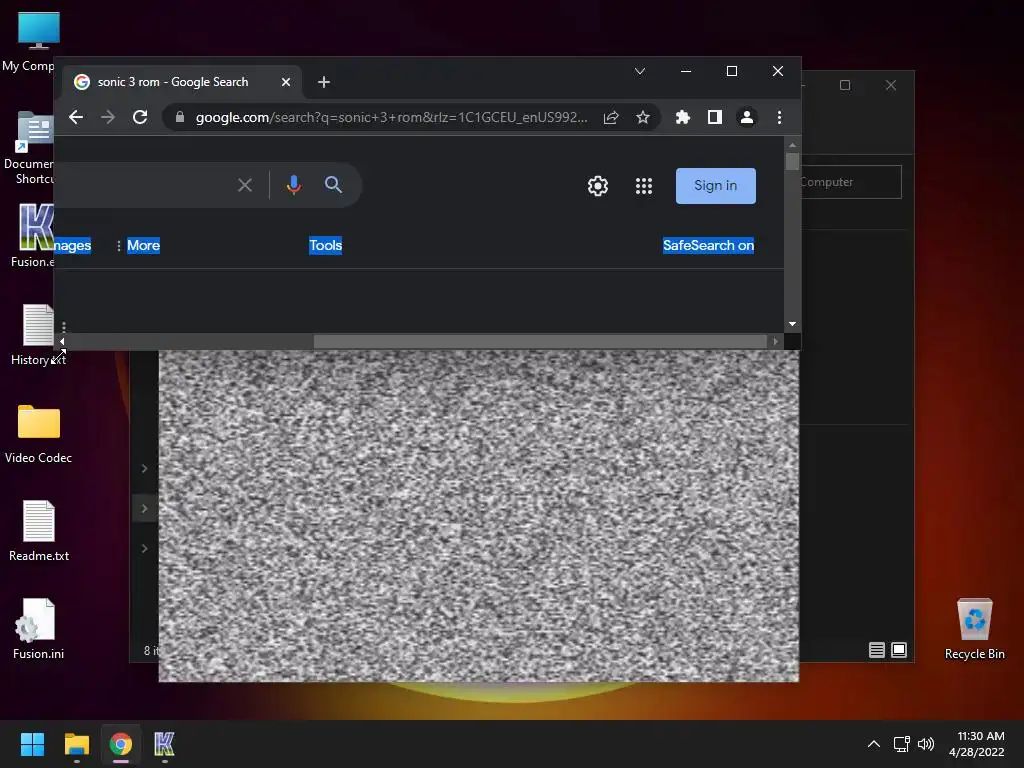Show hidden icons in system tray

(x=873, y=744)
